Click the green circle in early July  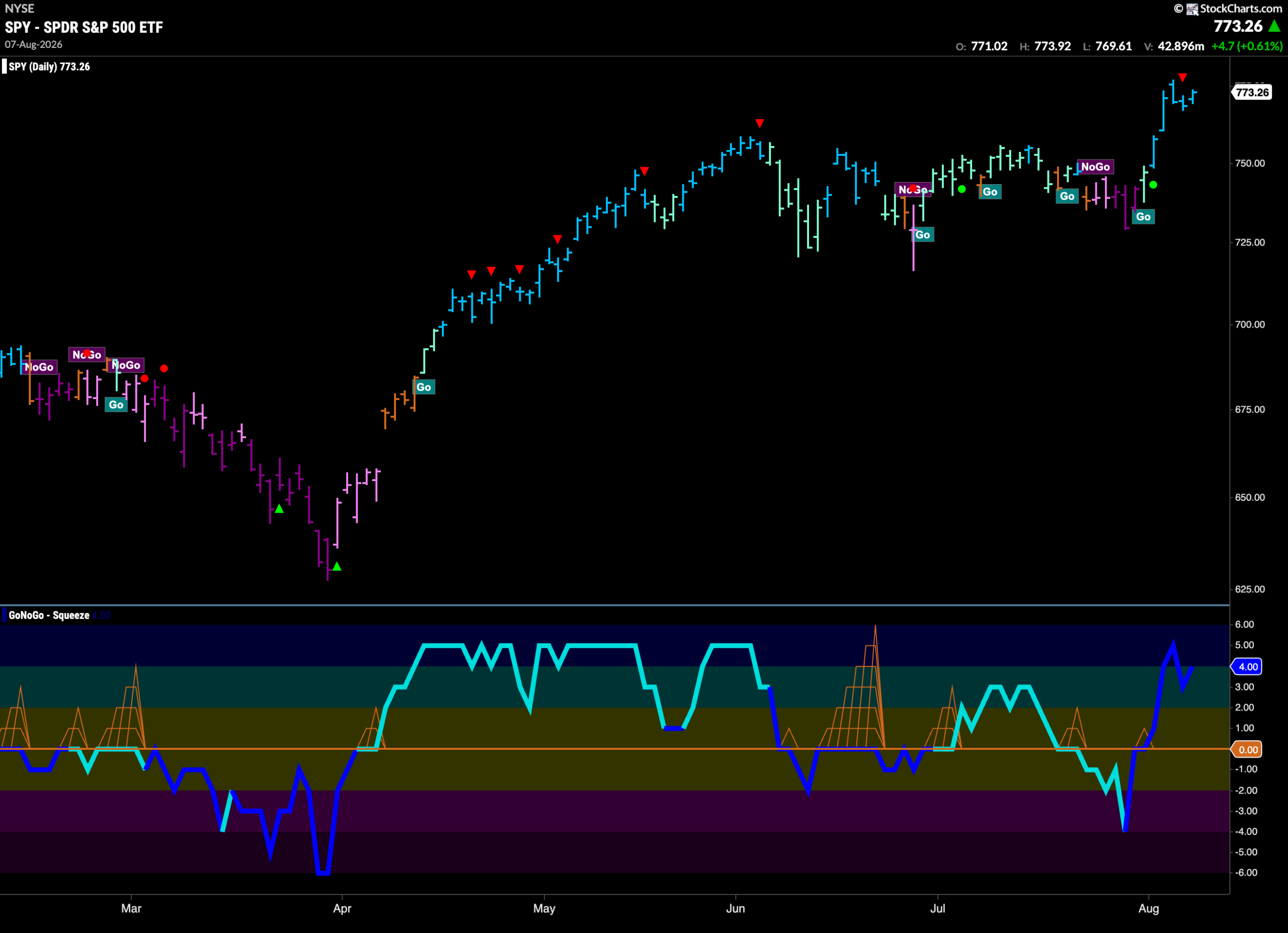click(x=961, y=189)
